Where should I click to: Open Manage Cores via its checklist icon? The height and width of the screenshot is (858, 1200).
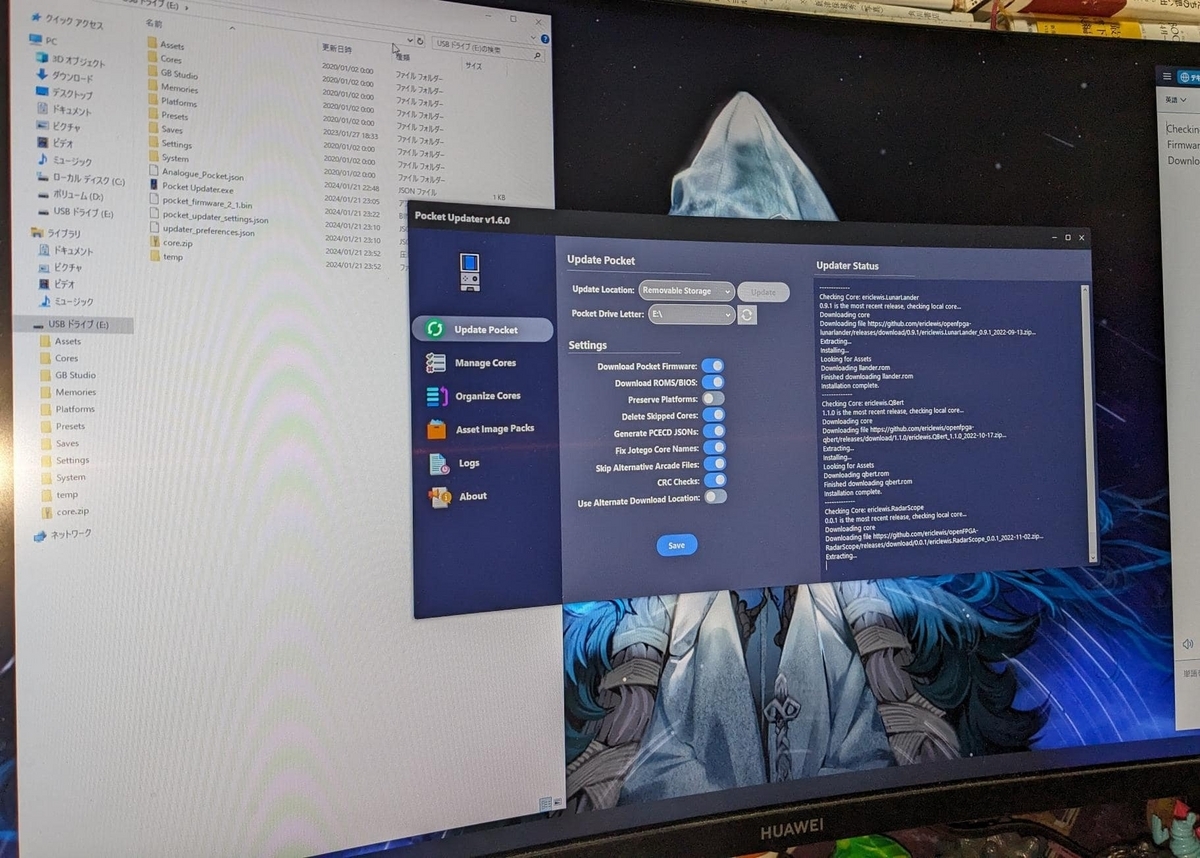coord(435,362)
